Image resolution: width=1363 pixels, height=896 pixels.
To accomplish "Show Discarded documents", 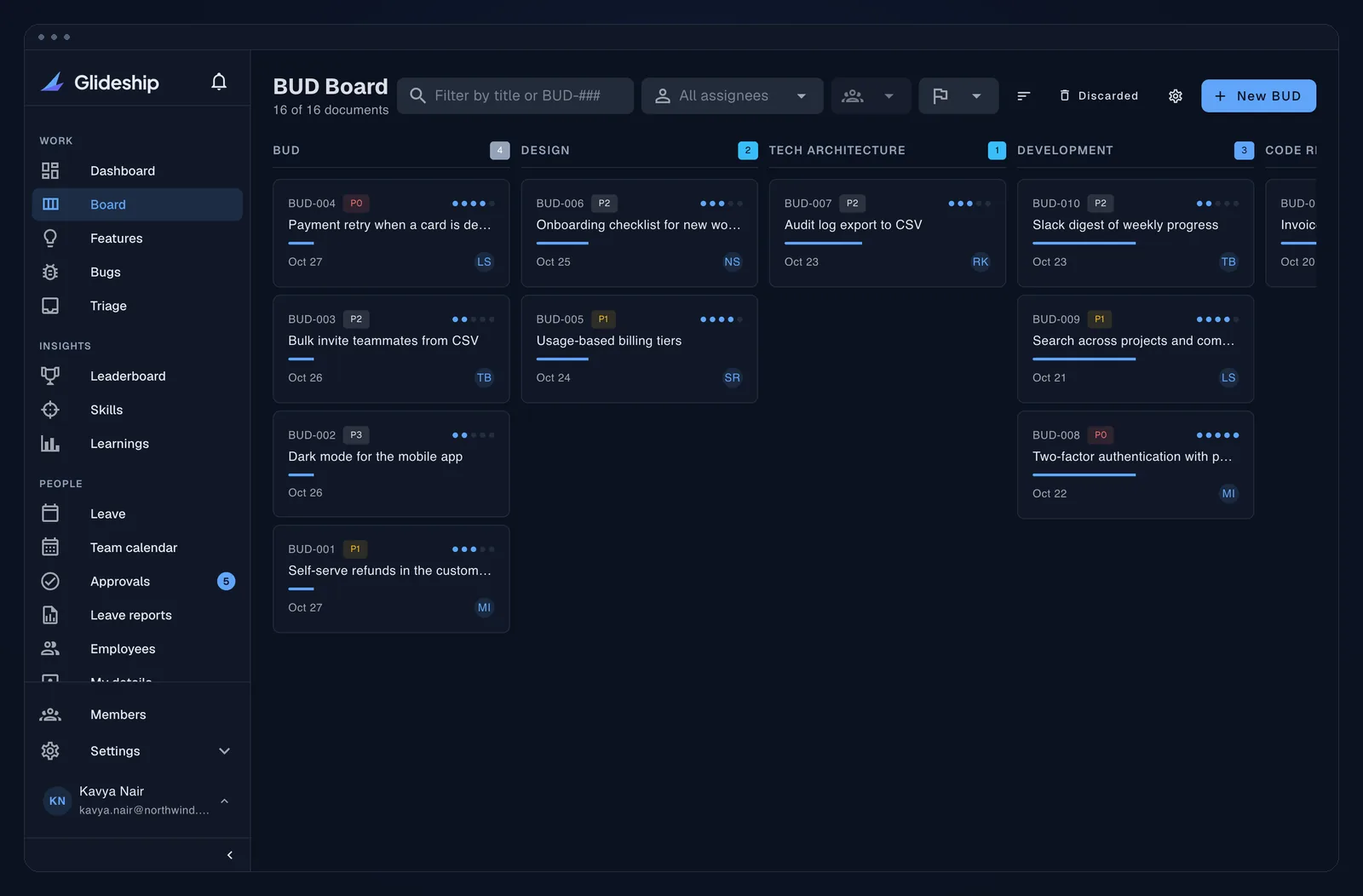I will click(1098, 95).
